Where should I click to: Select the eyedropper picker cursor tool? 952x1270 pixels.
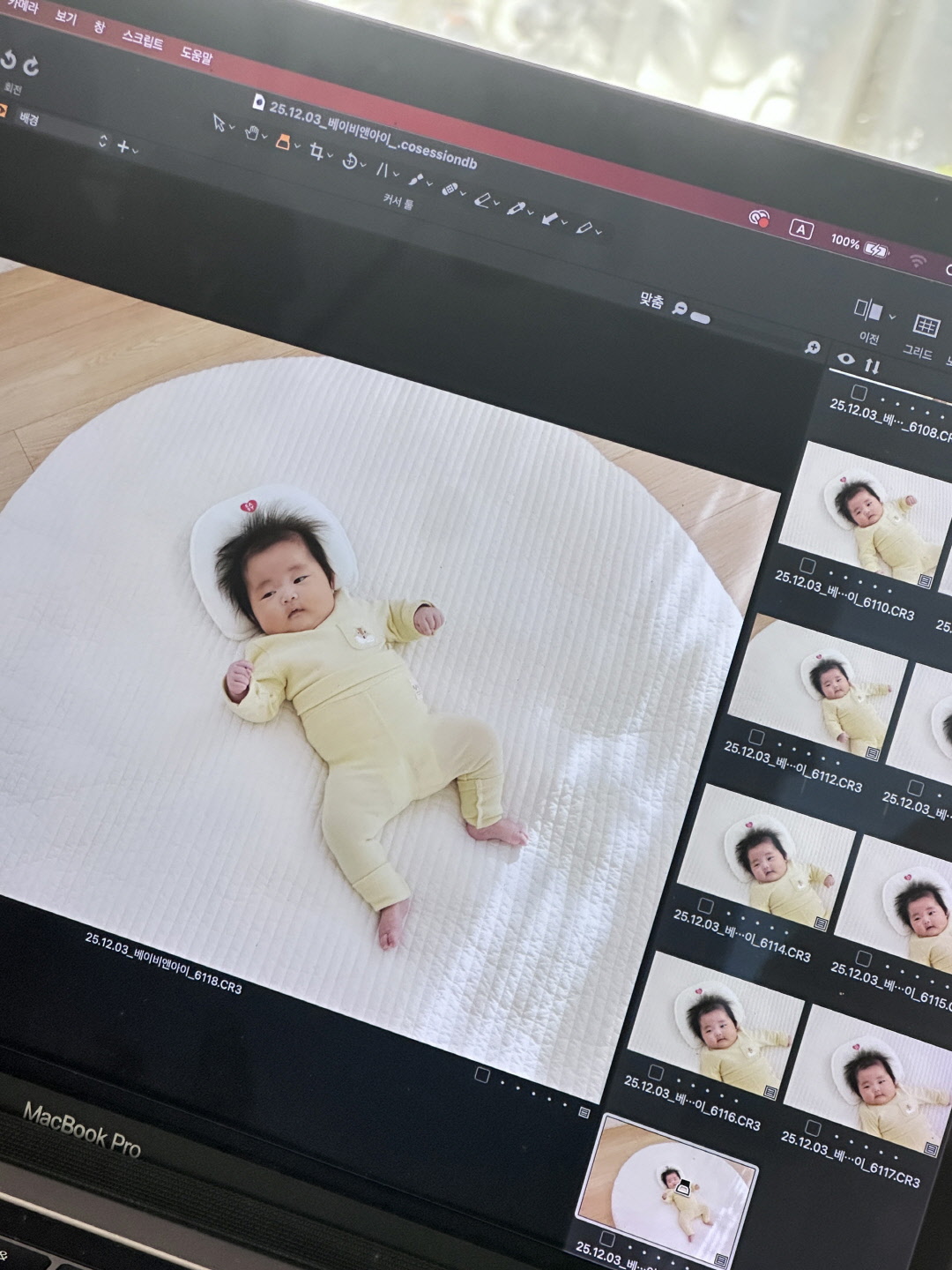[x=515, y=208]
